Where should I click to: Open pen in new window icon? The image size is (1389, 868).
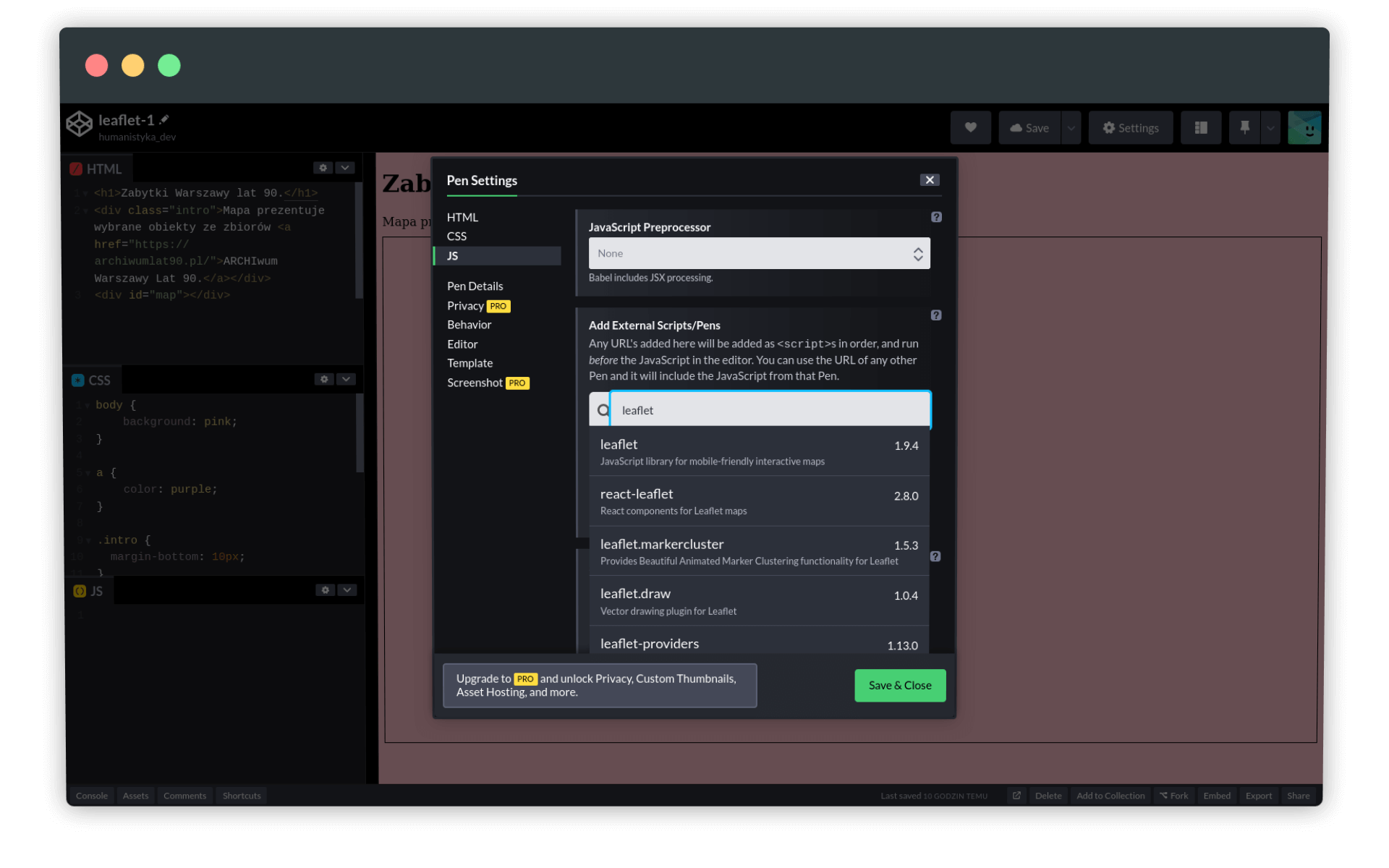(1016, 796)
